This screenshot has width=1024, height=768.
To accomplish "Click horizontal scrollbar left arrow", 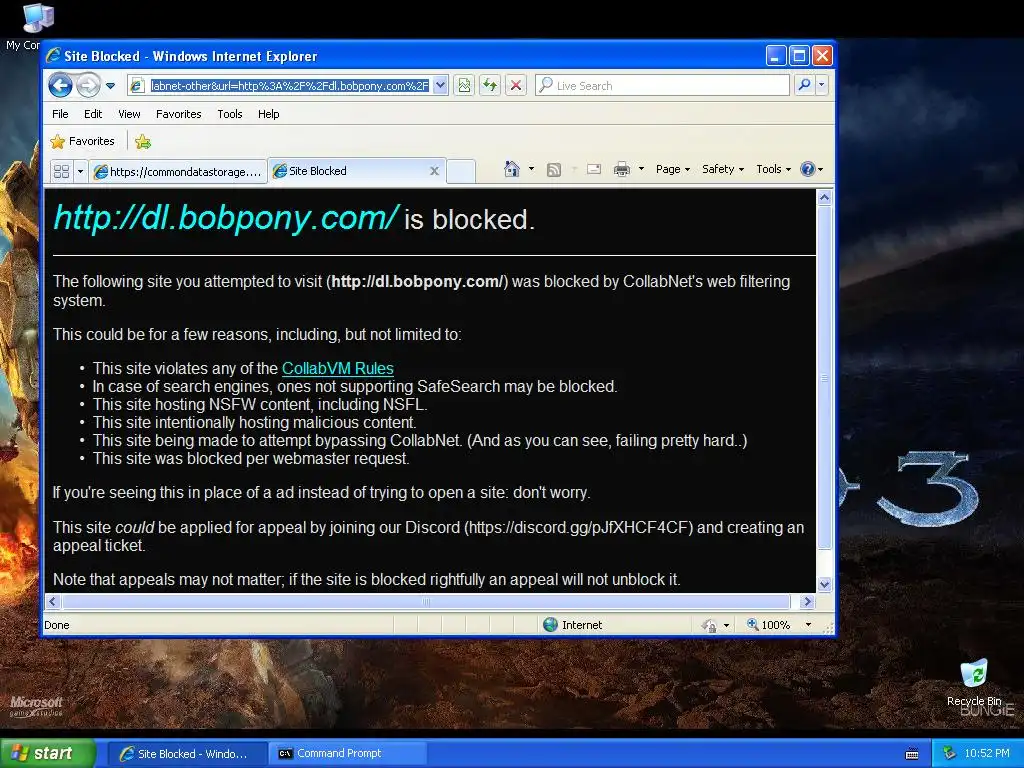I will pyautogui.click(x=53, y=601).
